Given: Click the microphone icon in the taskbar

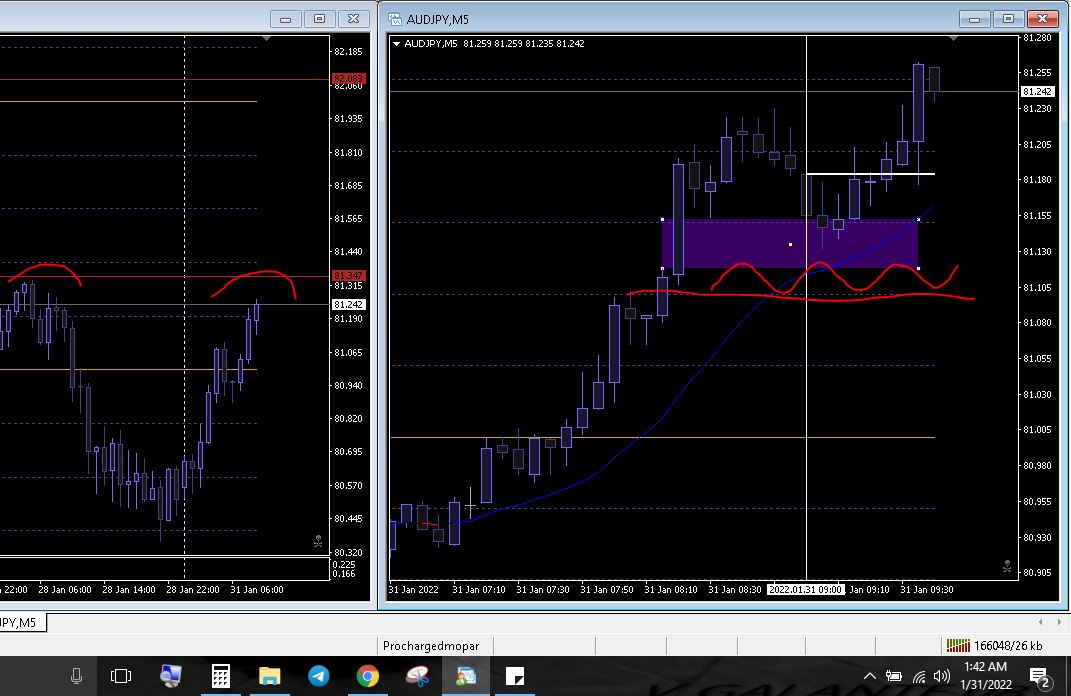Looking at the screenshot, I should [76, 677].
